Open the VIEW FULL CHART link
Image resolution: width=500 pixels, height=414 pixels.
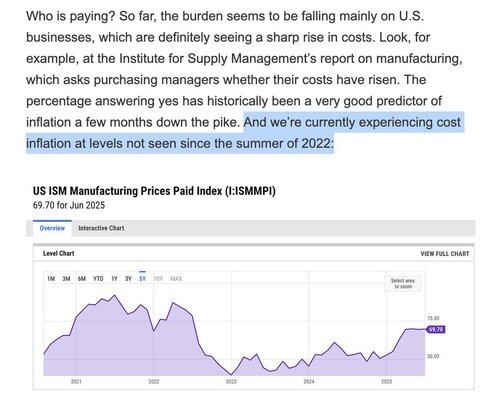click(x=445, y=254)
